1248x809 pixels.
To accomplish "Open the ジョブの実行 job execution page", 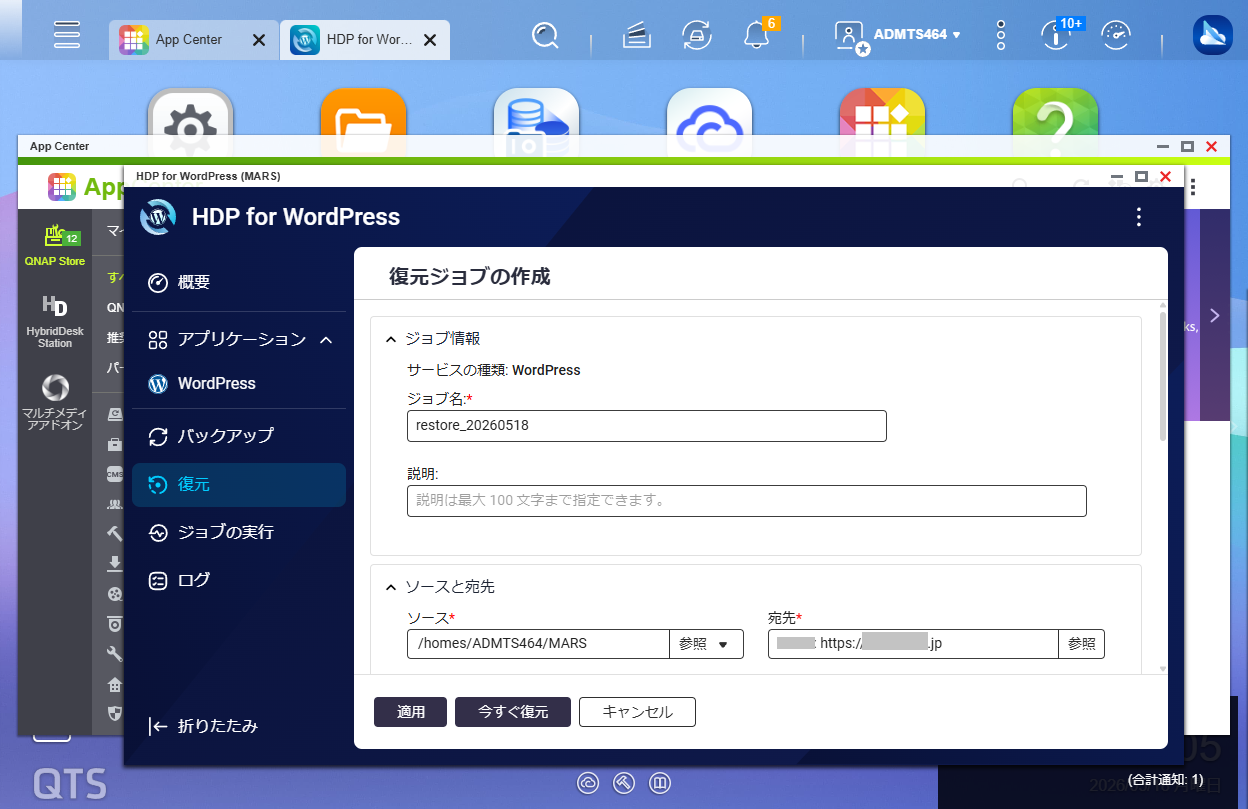I will 239,532.
